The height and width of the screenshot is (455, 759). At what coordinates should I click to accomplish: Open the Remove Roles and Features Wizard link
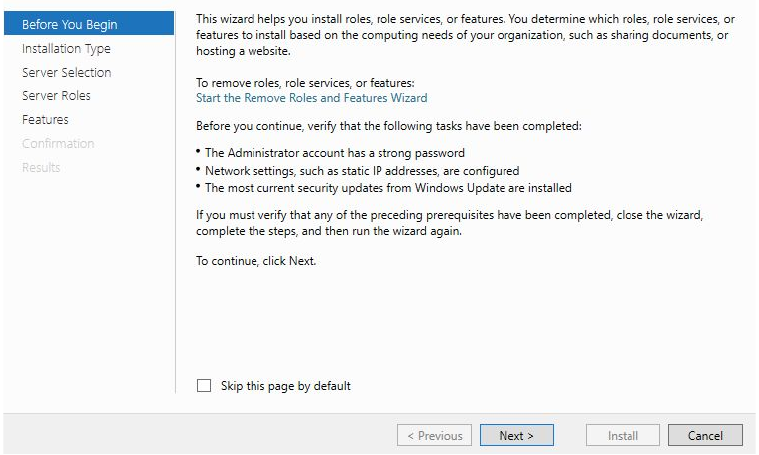[x=311, y=98]
